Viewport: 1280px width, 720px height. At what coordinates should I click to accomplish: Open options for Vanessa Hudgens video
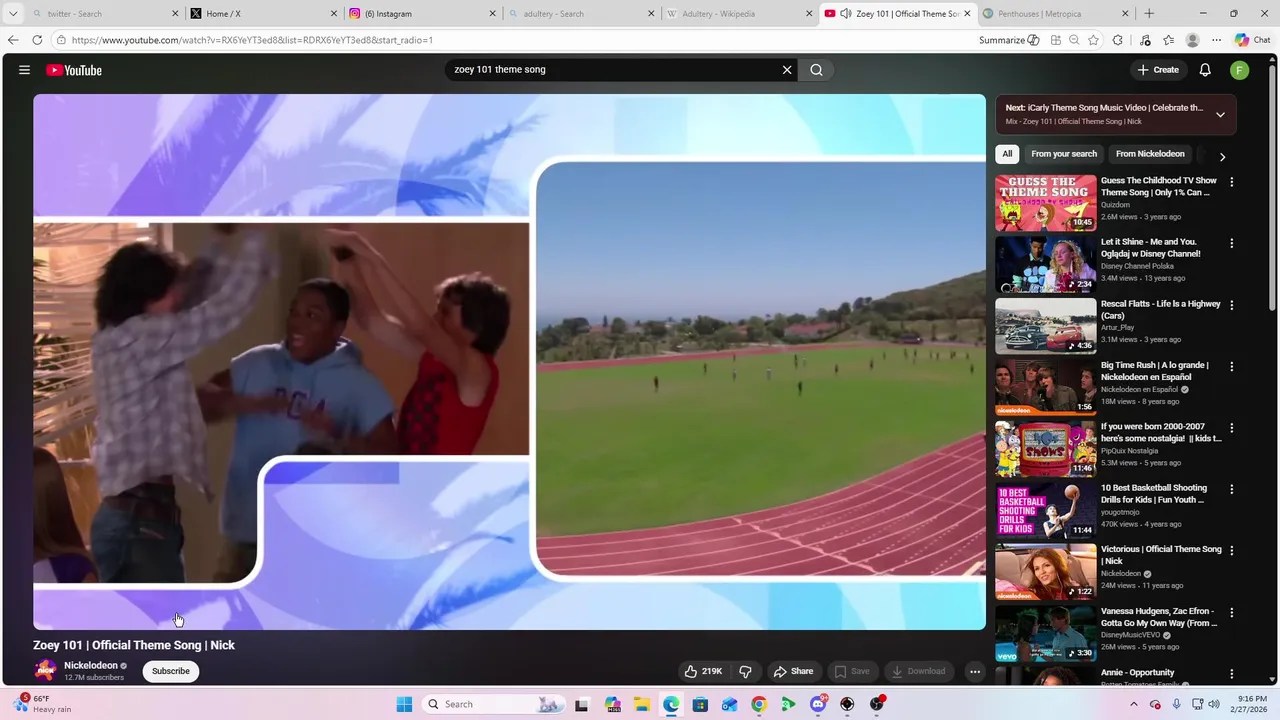1232,612
